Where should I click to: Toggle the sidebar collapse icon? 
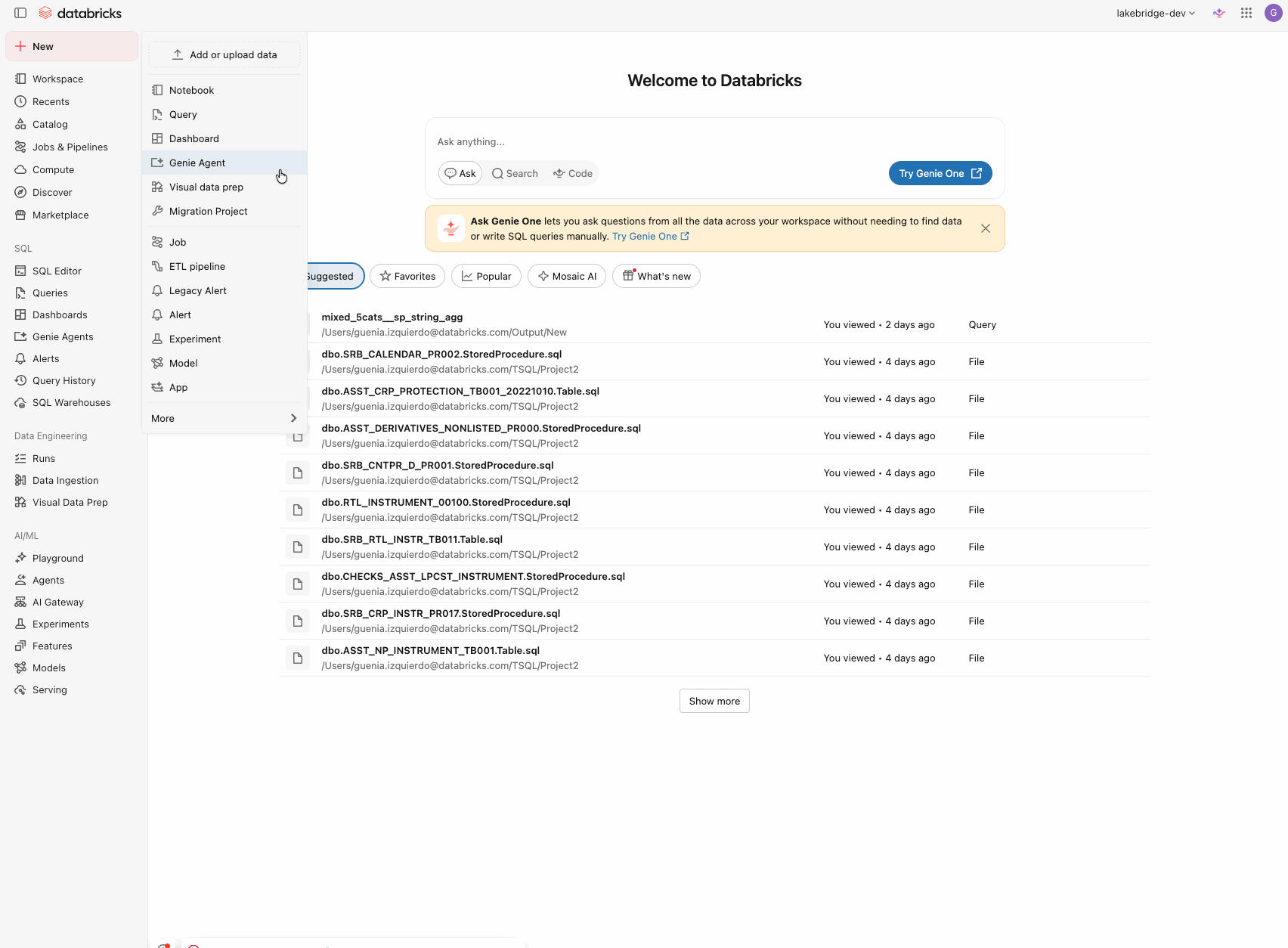pyautogui.click(x=20, y=13)
